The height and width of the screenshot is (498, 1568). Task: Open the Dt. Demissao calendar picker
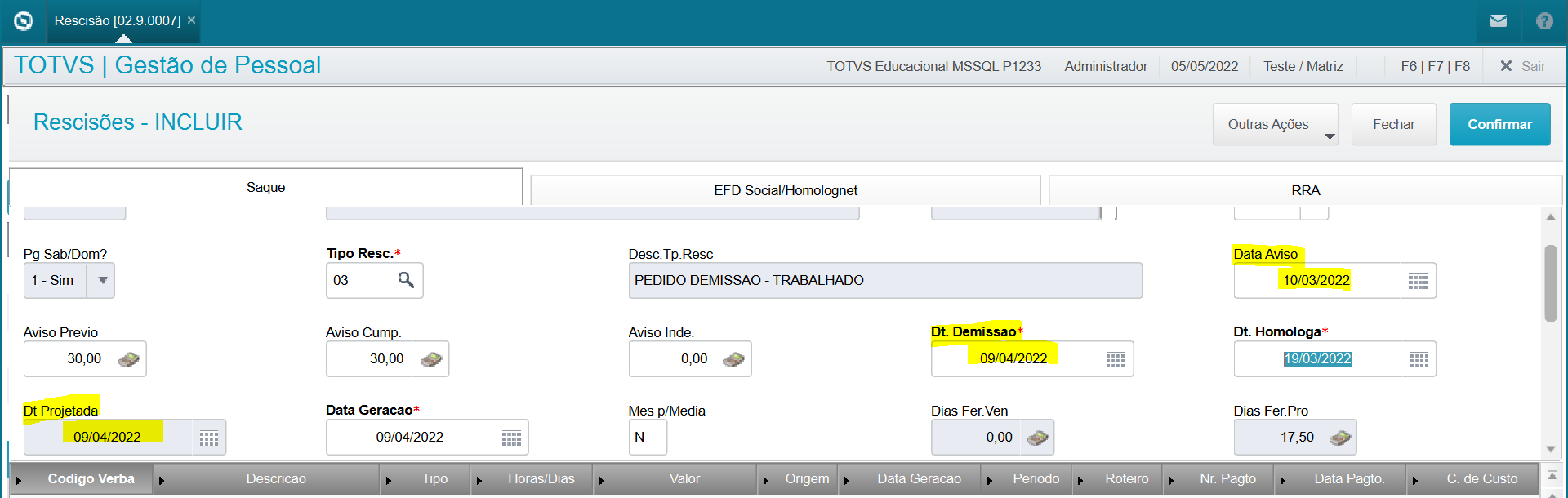[1116, 359]
